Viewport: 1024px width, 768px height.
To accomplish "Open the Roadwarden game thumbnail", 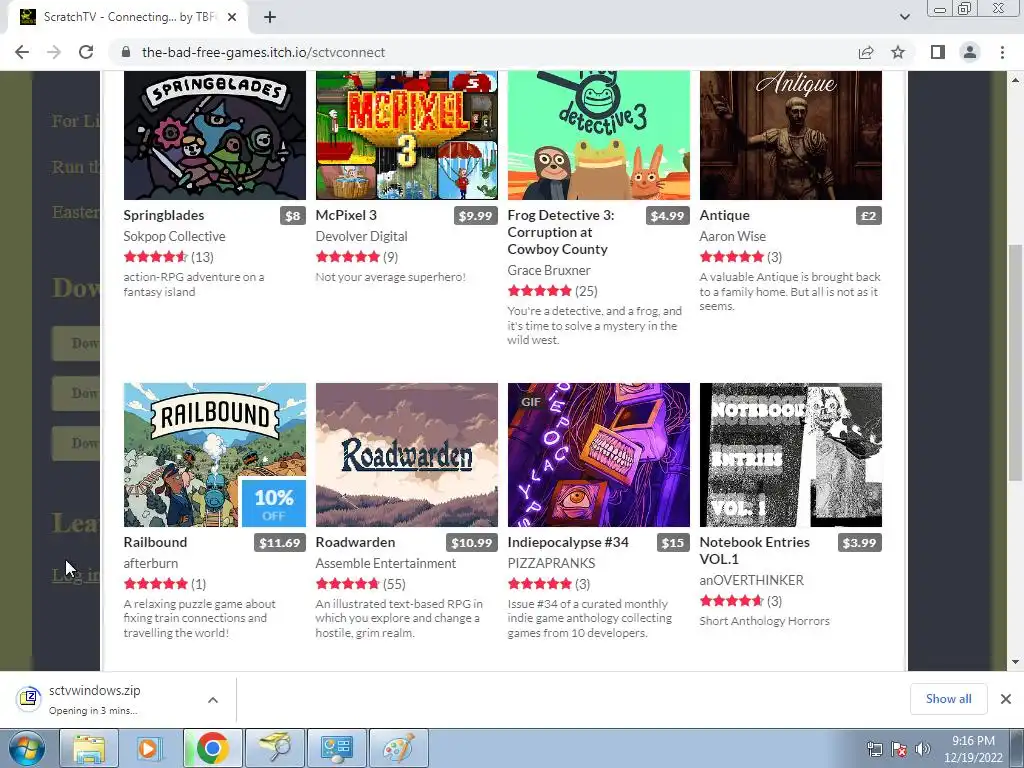I will coord(407,455).
